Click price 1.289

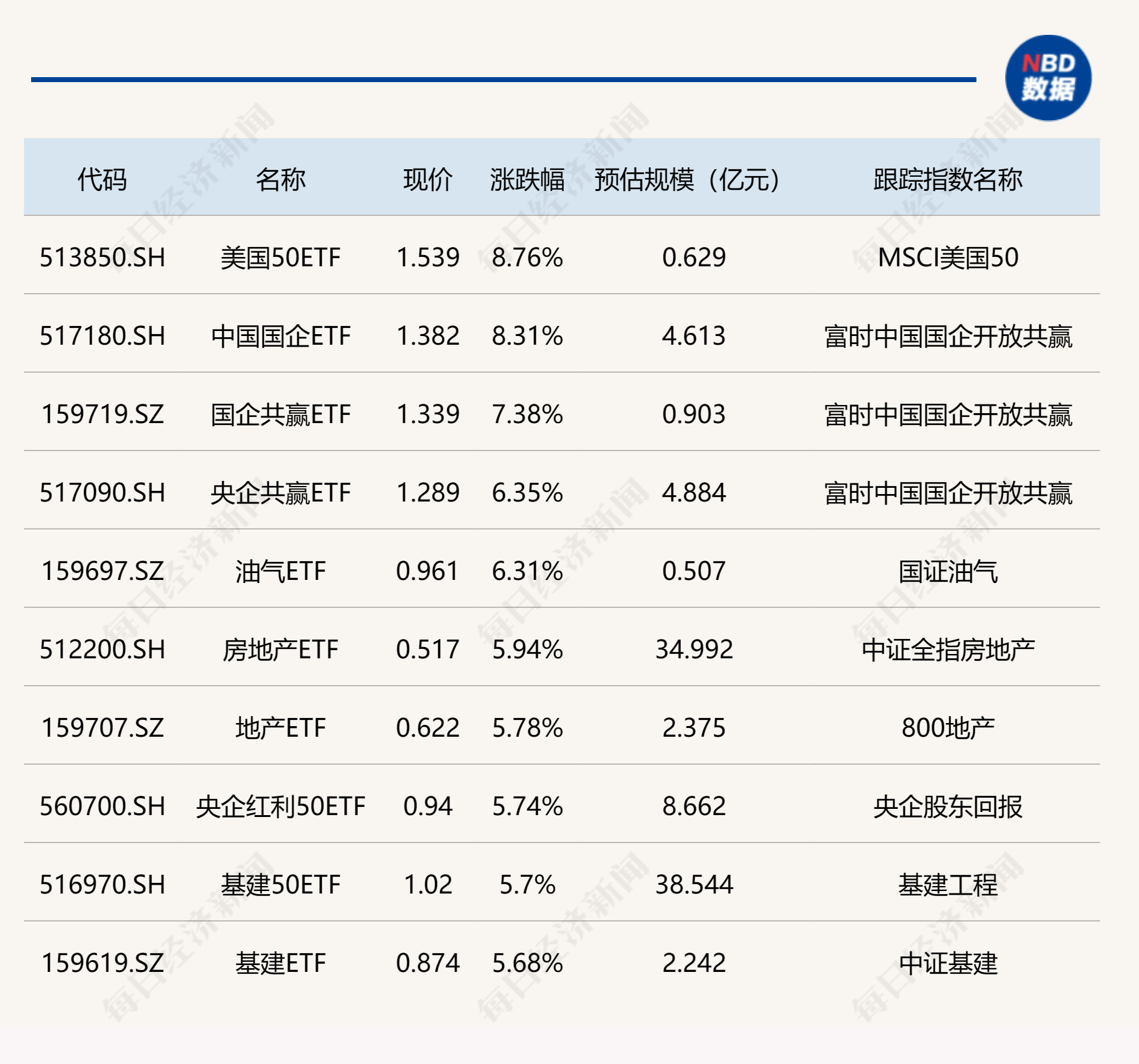click(428, 493)
